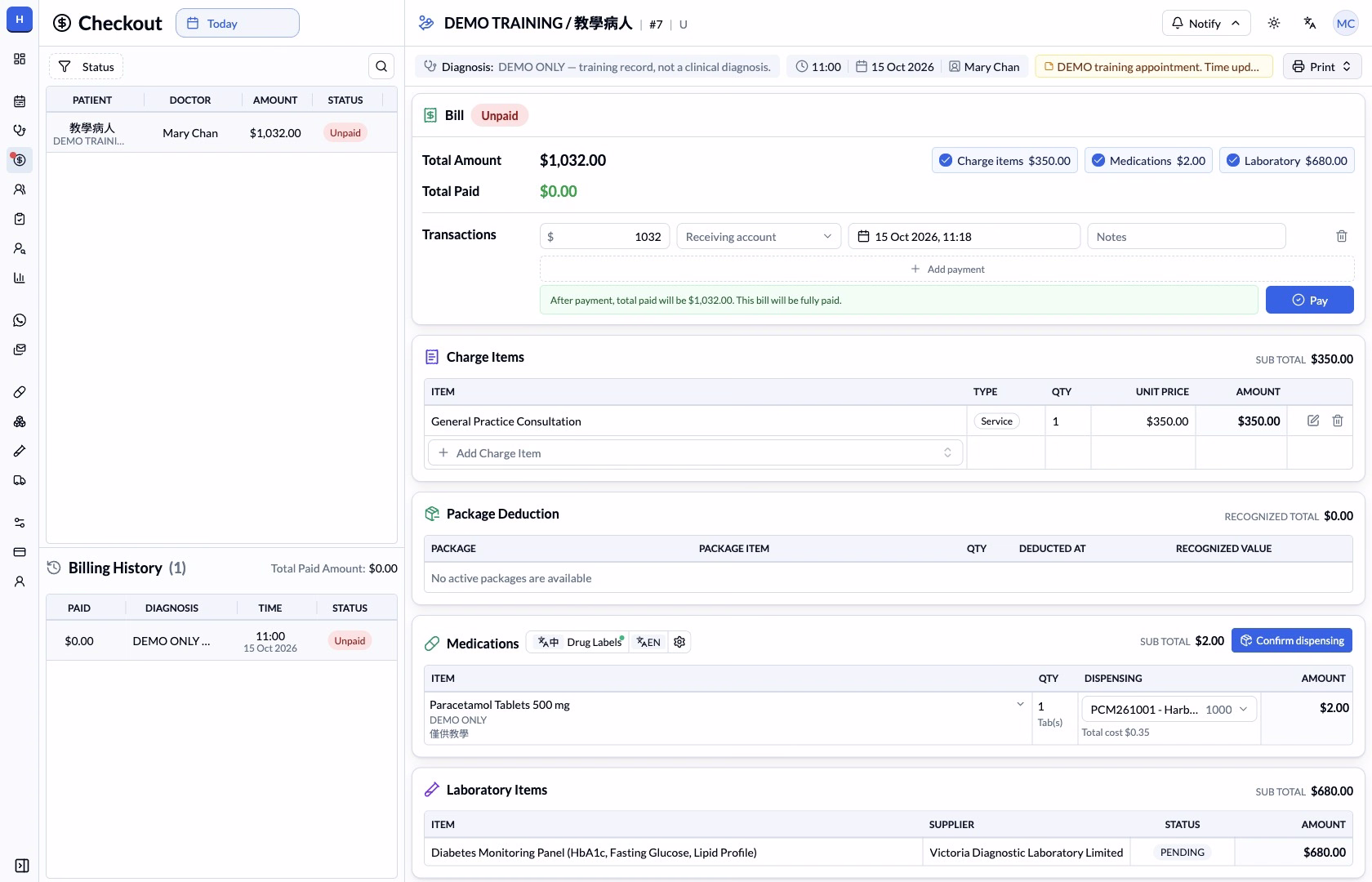Viewport: 1372px width, 882px height.
Task: Open the mail messages icon in sidebar
Action: [20, 350]
